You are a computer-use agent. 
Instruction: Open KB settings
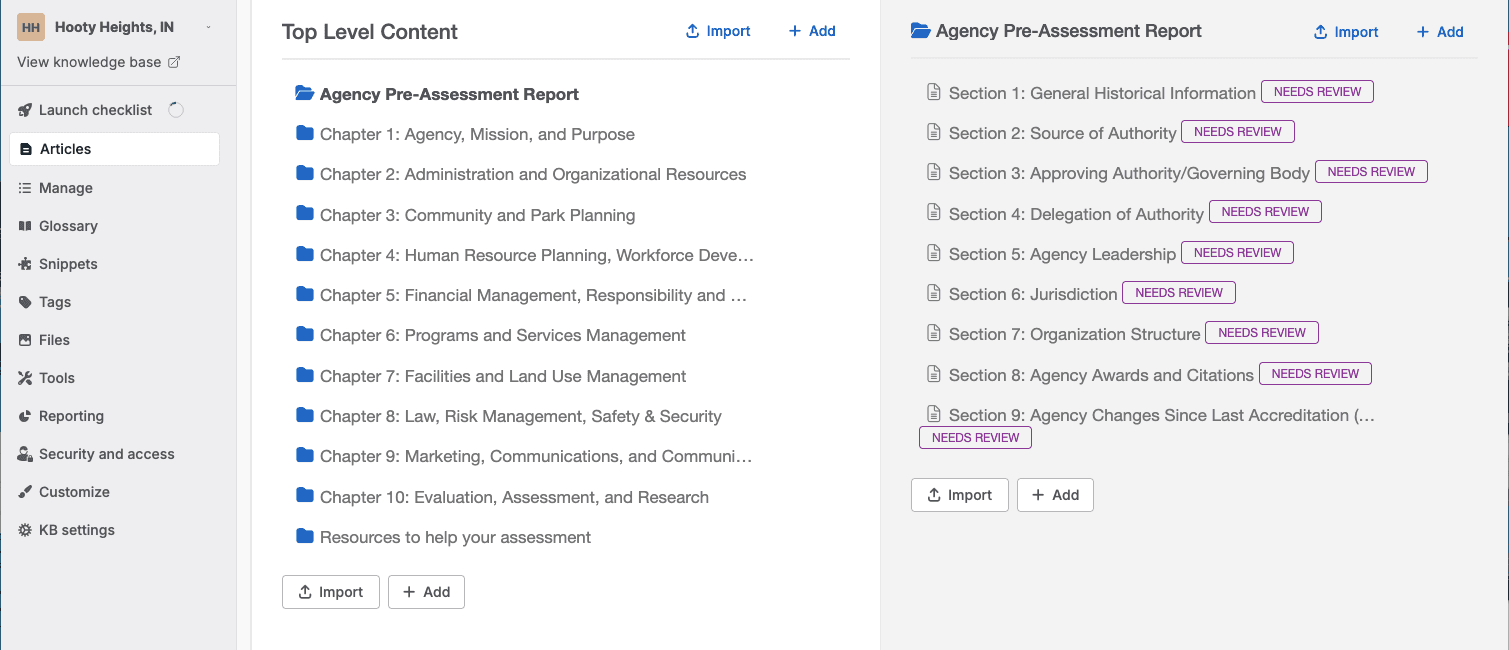74,529
